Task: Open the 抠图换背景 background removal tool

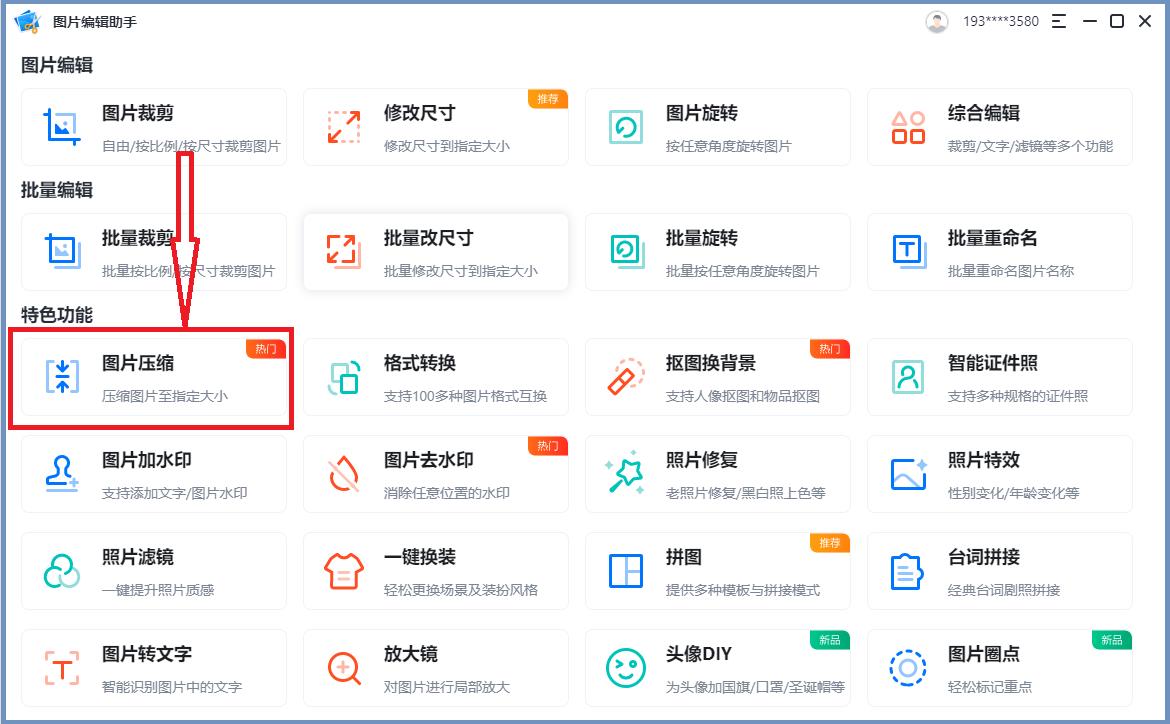Action: coord(718,377)
